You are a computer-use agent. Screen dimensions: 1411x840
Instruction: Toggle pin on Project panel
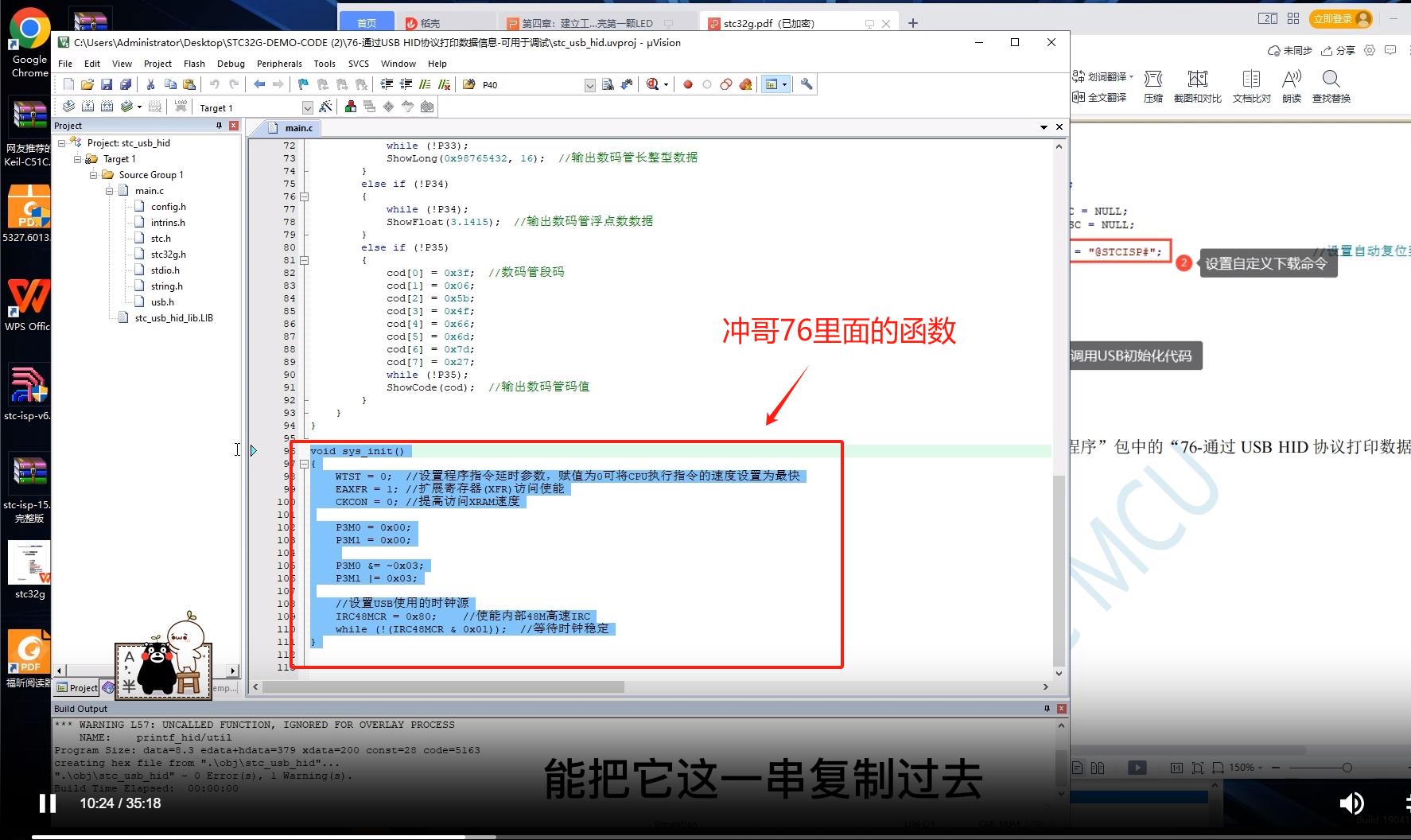pyautogui.click(x=220, y=126)
